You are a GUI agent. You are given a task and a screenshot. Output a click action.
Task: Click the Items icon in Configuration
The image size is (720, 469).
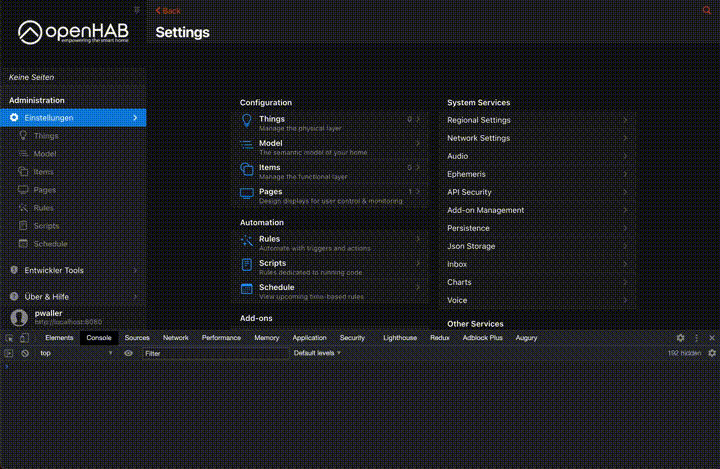point(247,169)
